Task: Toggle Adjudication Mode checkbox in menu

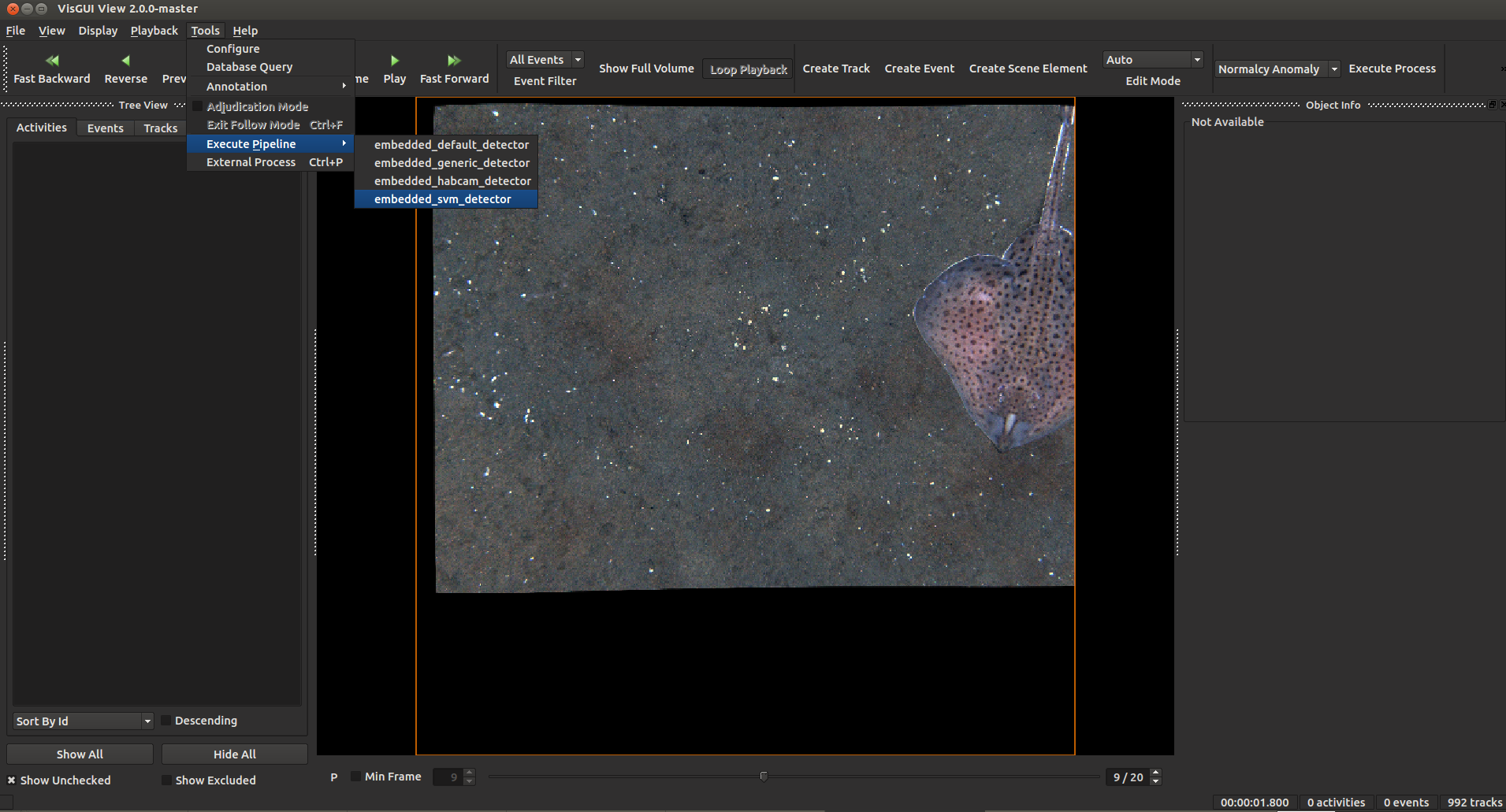Action: pyautogui.click(x=198, y=106)
